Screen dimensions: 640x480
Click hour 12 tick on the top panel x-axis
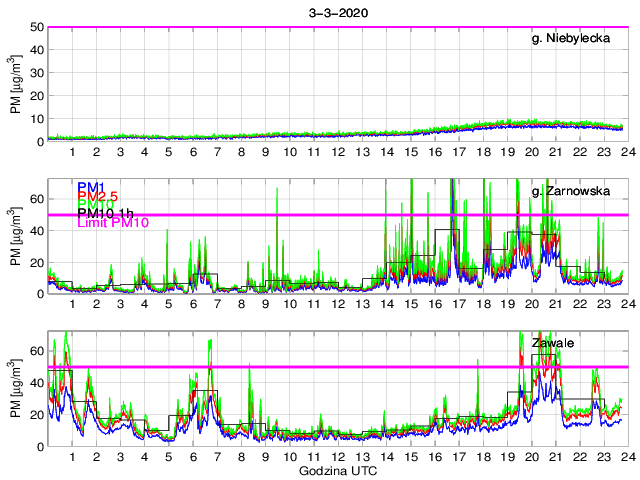point(336,152)
